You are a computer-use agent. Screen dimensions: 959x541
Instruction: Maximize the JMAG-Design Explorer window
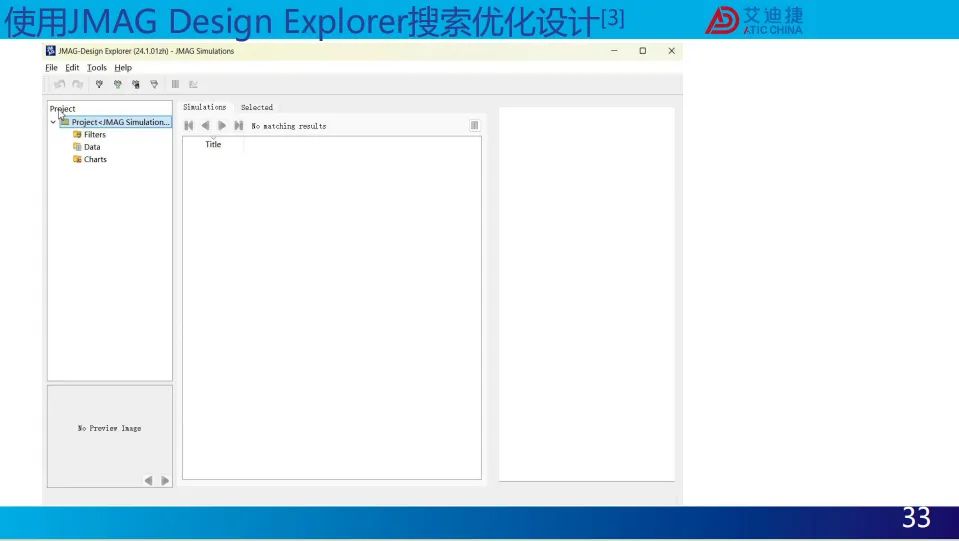pyautogui.click(x=643, y=51)
